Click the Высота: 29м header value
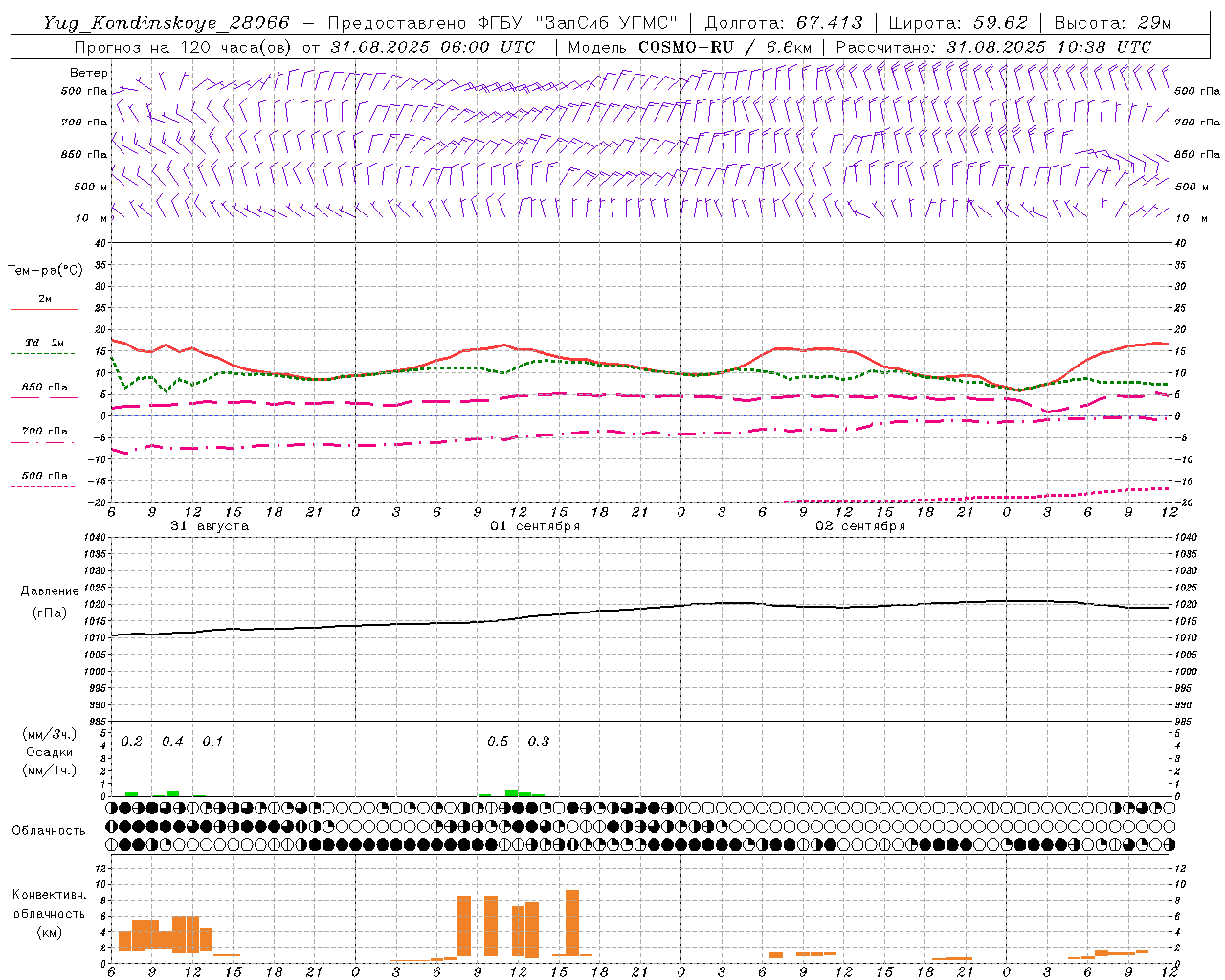 [1112, 23]
